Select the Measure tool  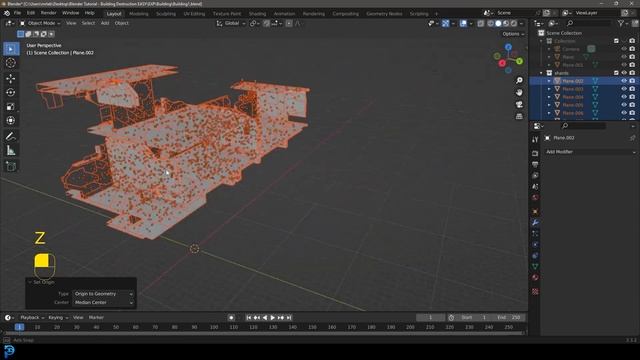(11, 151)
